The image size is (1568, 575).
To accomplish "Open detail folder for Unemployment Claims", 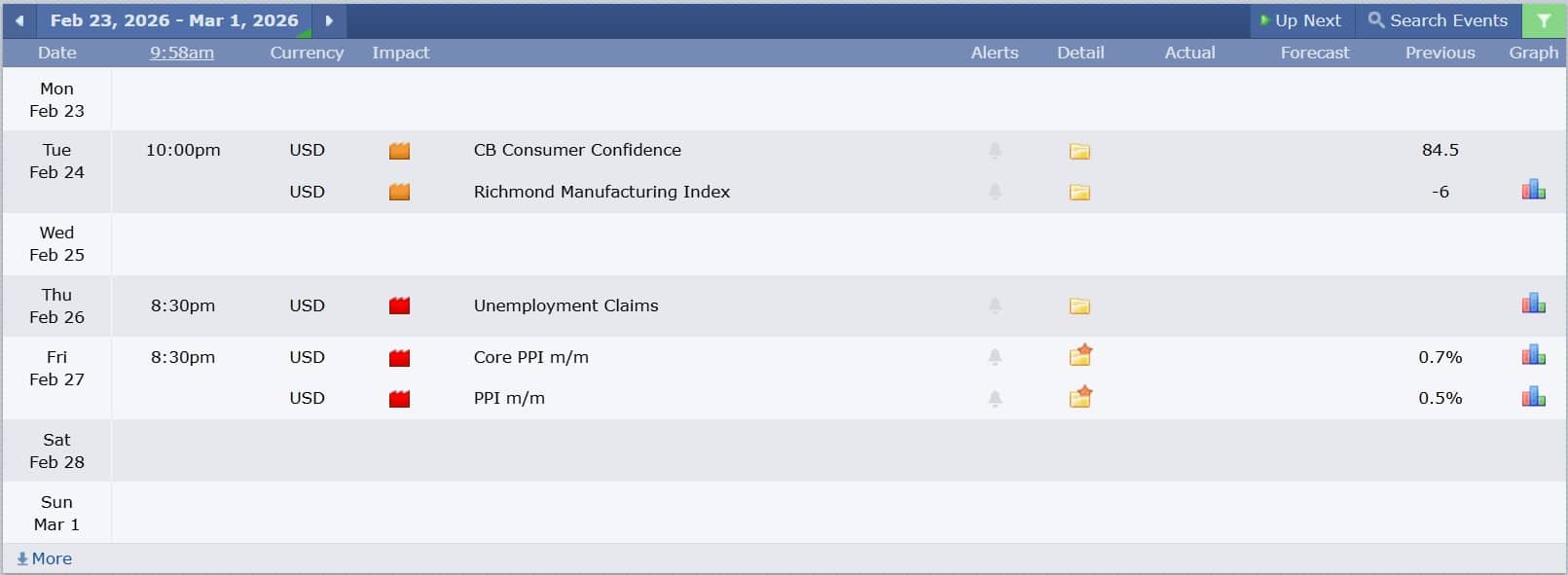I will 1079,306.
